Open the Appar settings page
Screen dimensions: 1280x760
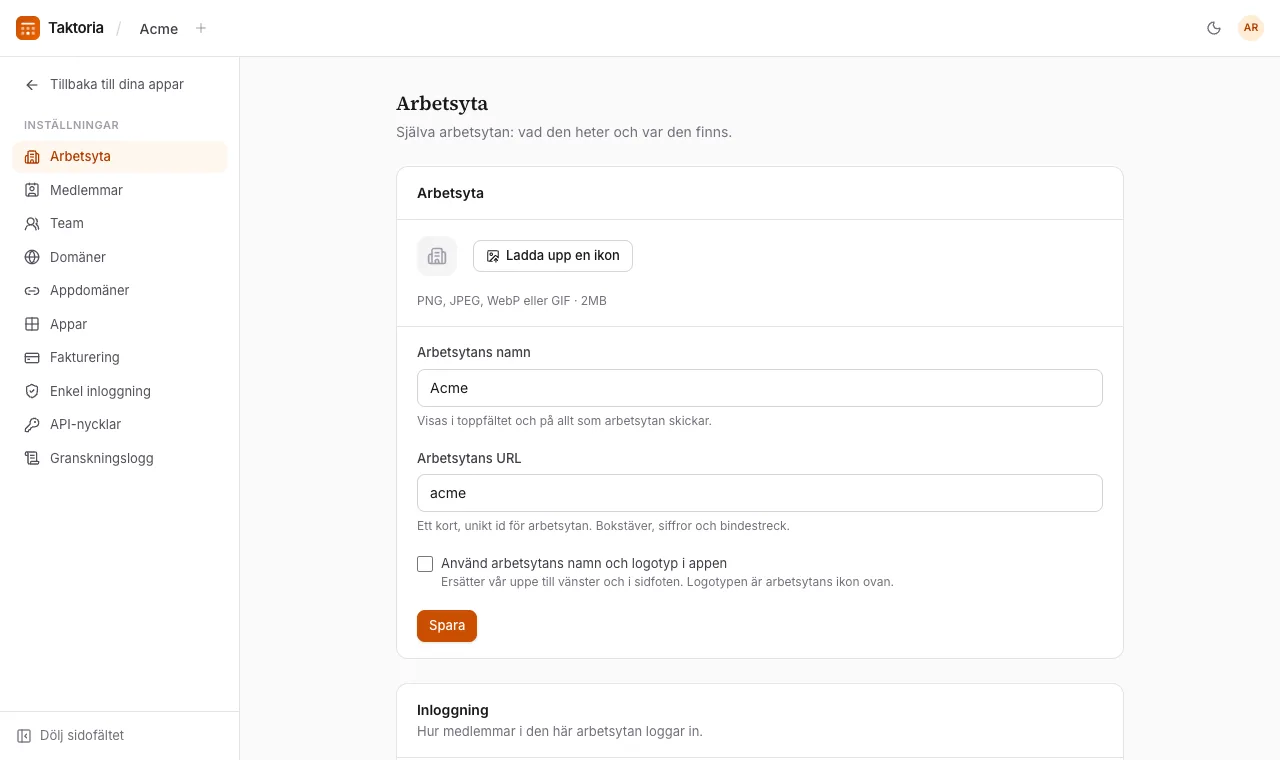click(x=120, y=324)
